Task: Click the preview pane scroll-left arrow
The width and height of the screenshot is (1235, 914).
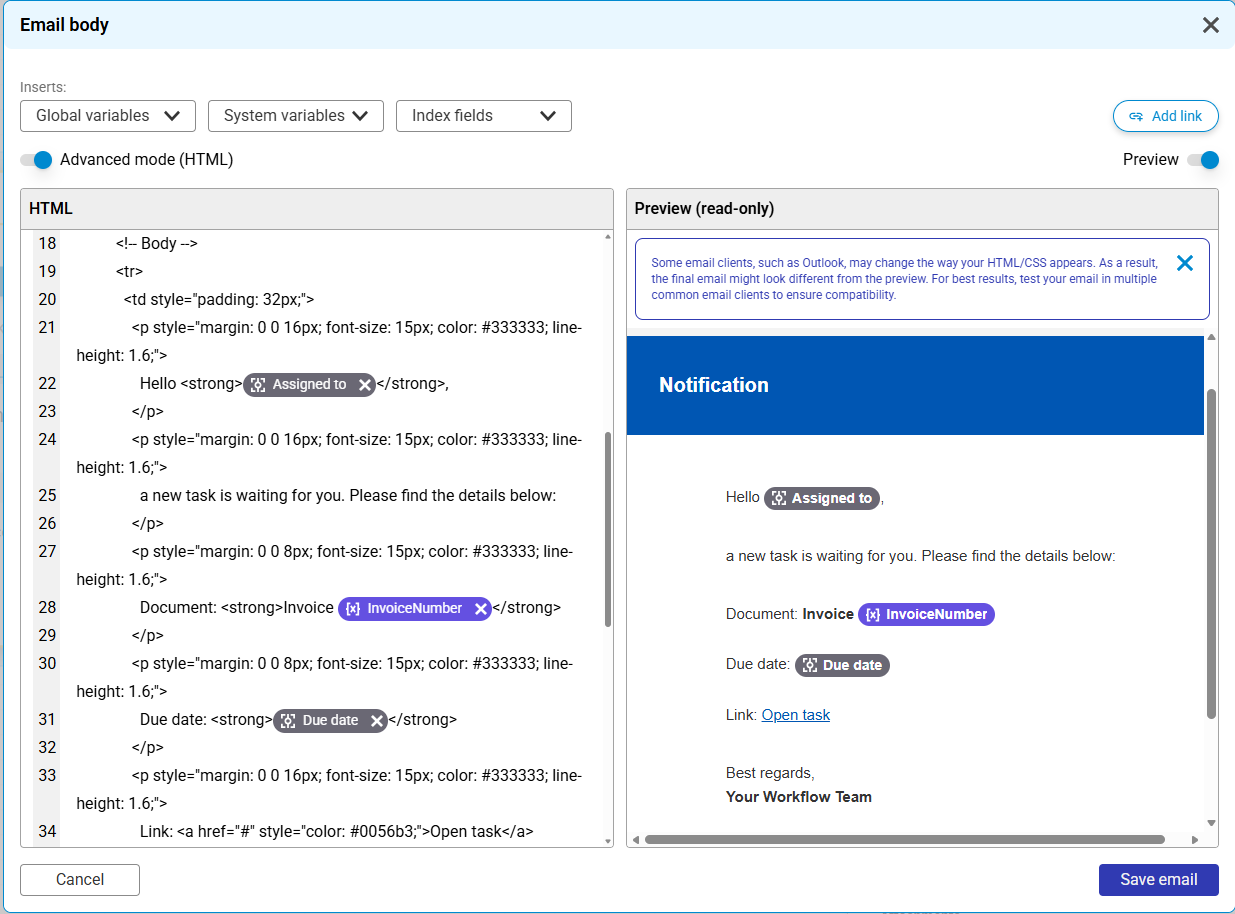Action: click(x=634, y=839)
